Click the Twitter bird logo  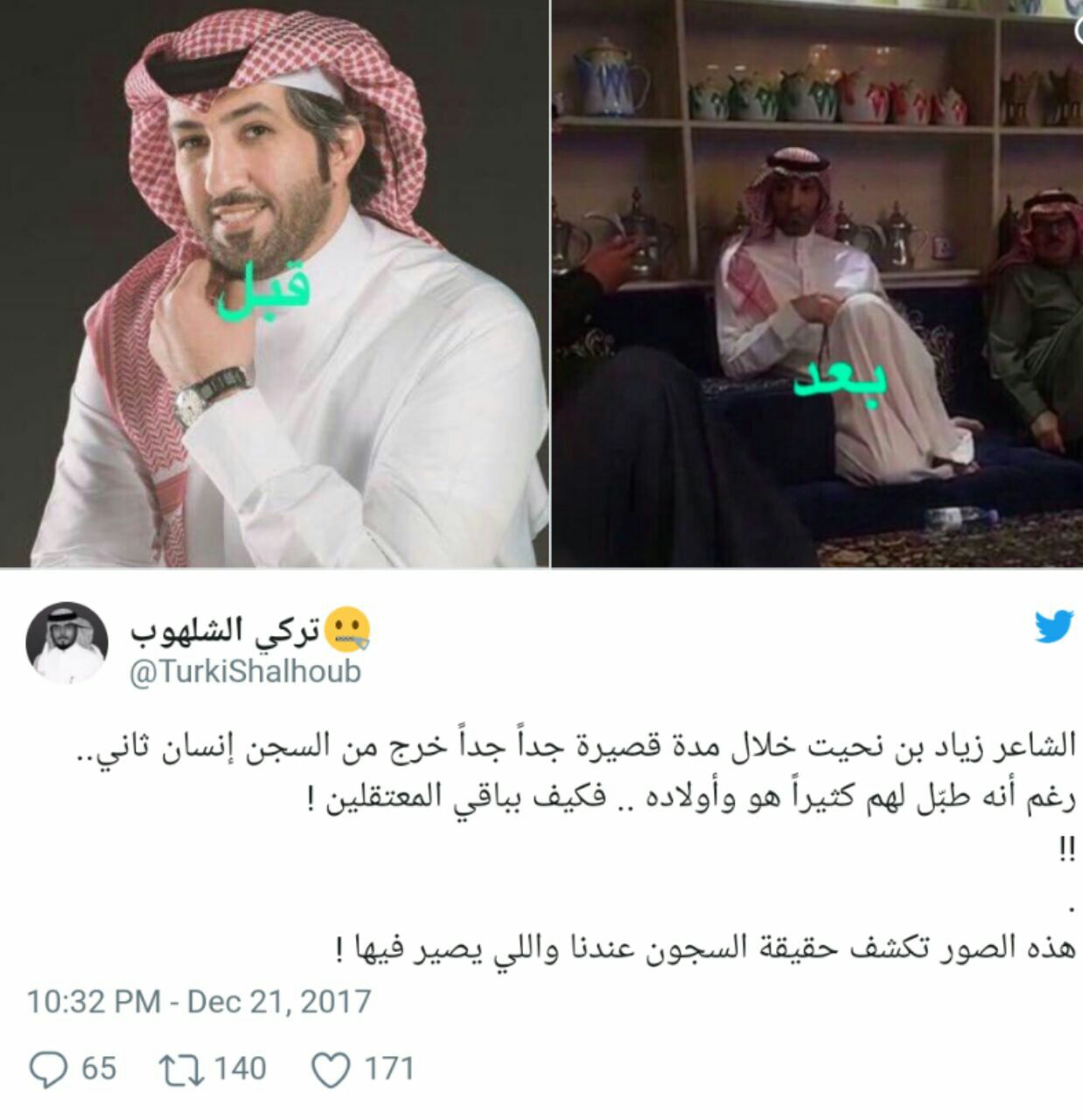1053,626
